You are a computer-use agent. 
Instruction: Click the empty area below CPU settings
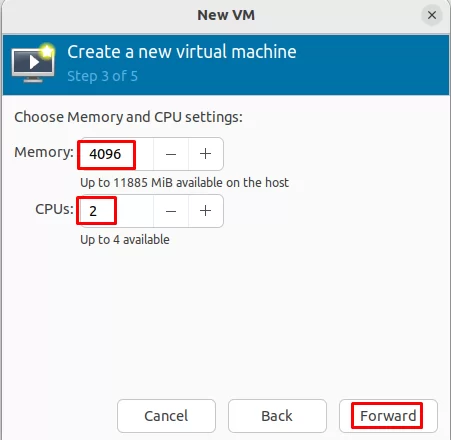point(225,320)
